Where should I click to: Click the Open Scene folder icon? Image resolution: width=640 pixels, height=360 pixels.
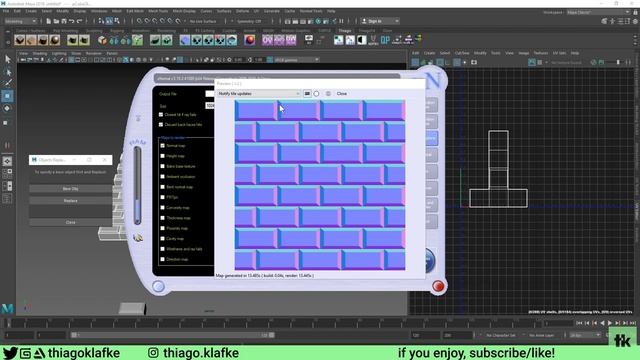tap(56, 21)
